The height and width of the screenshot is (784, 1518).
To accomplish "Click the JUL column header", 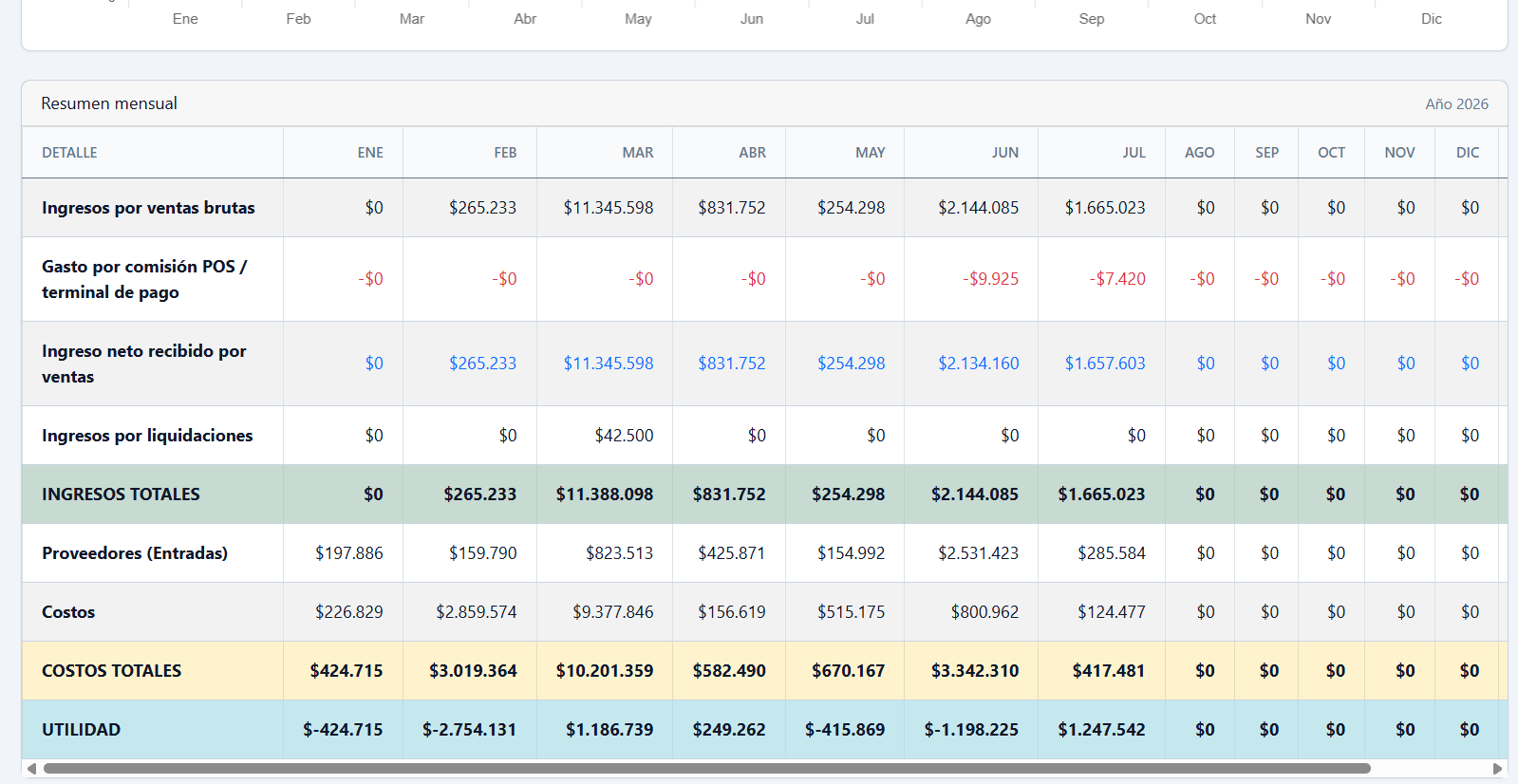I will pyautogui.click(x=1134, y=153).
